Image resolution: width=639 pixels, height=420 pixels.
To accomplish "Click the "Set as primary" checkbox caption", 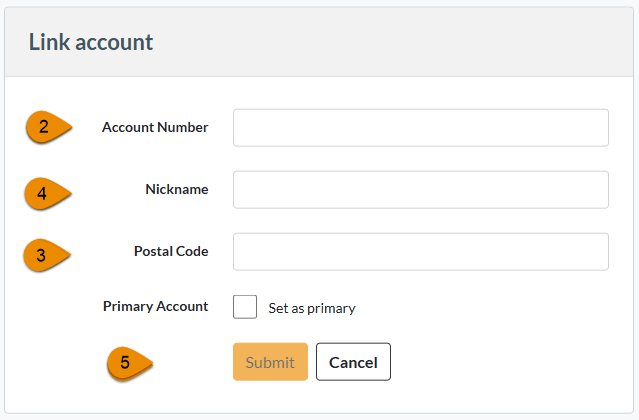I will [x=311, y=308].
